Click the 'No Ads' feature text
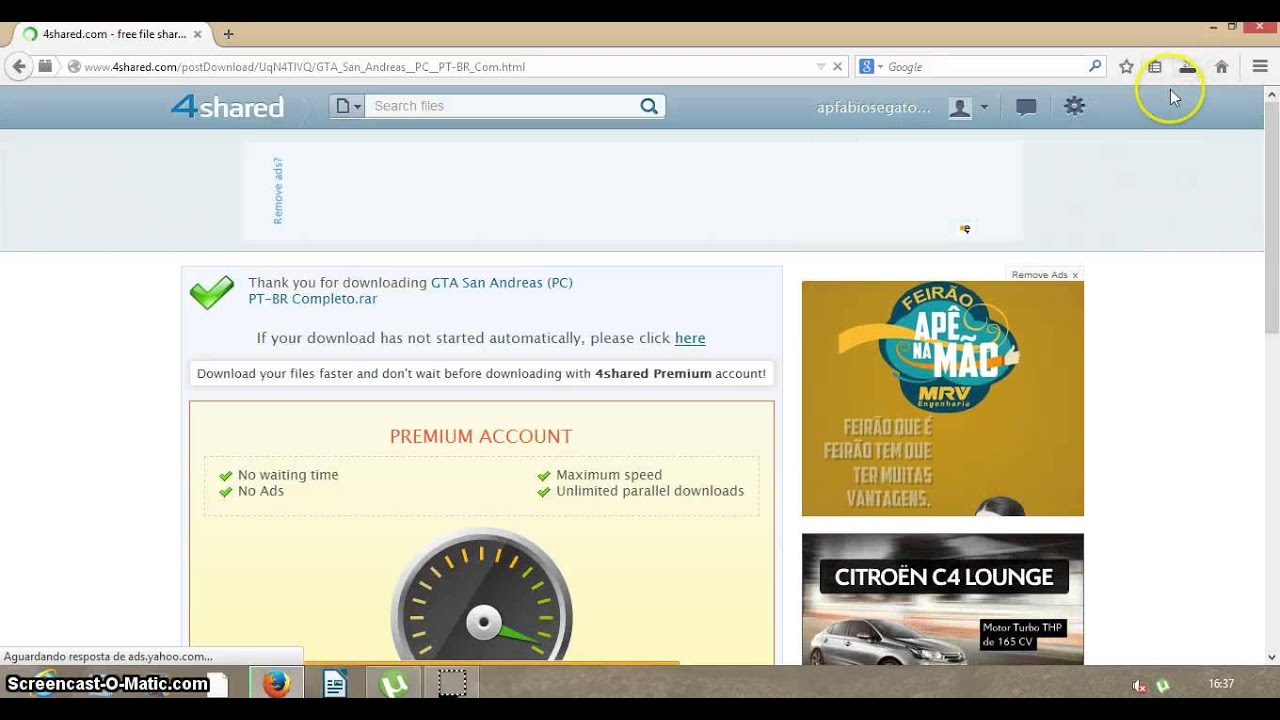 tap(261, 491)
